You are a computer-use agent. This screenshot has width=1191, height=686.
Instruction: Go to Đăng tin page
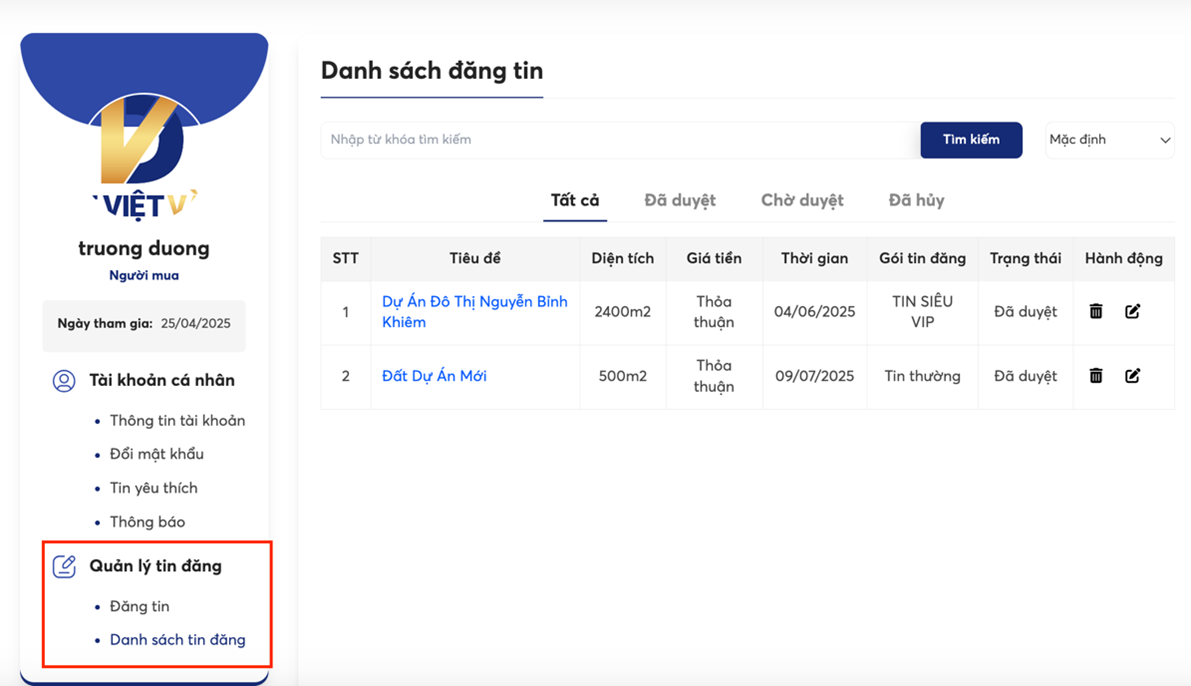tap(140, 606)
